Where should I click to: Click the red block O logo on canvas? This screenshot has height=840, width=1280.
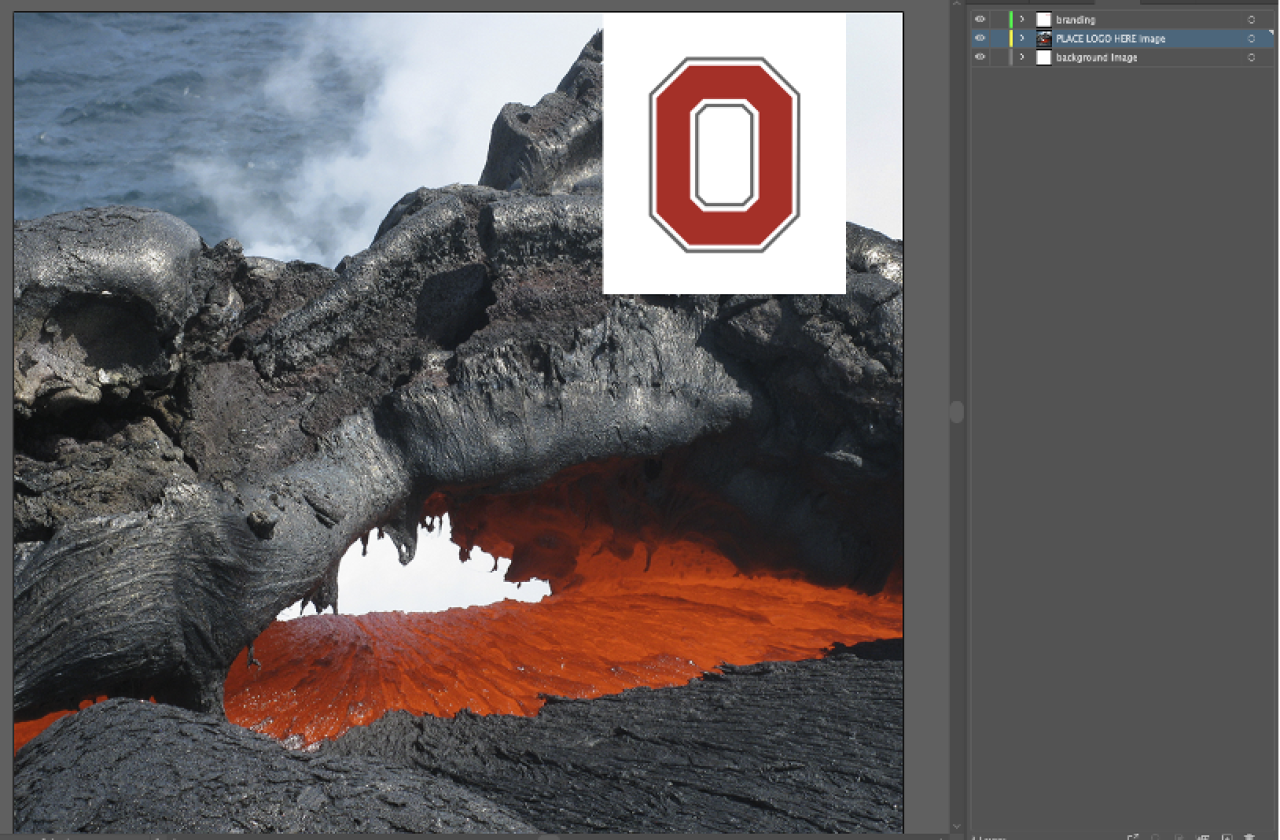(724, 154)
